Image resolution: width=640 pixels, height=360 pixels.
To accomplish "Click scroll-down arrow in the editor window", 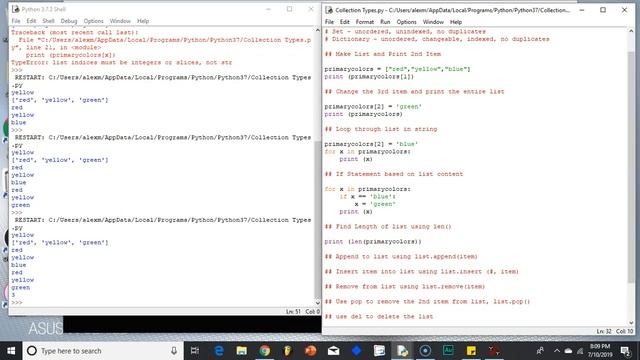I will 631,323.
